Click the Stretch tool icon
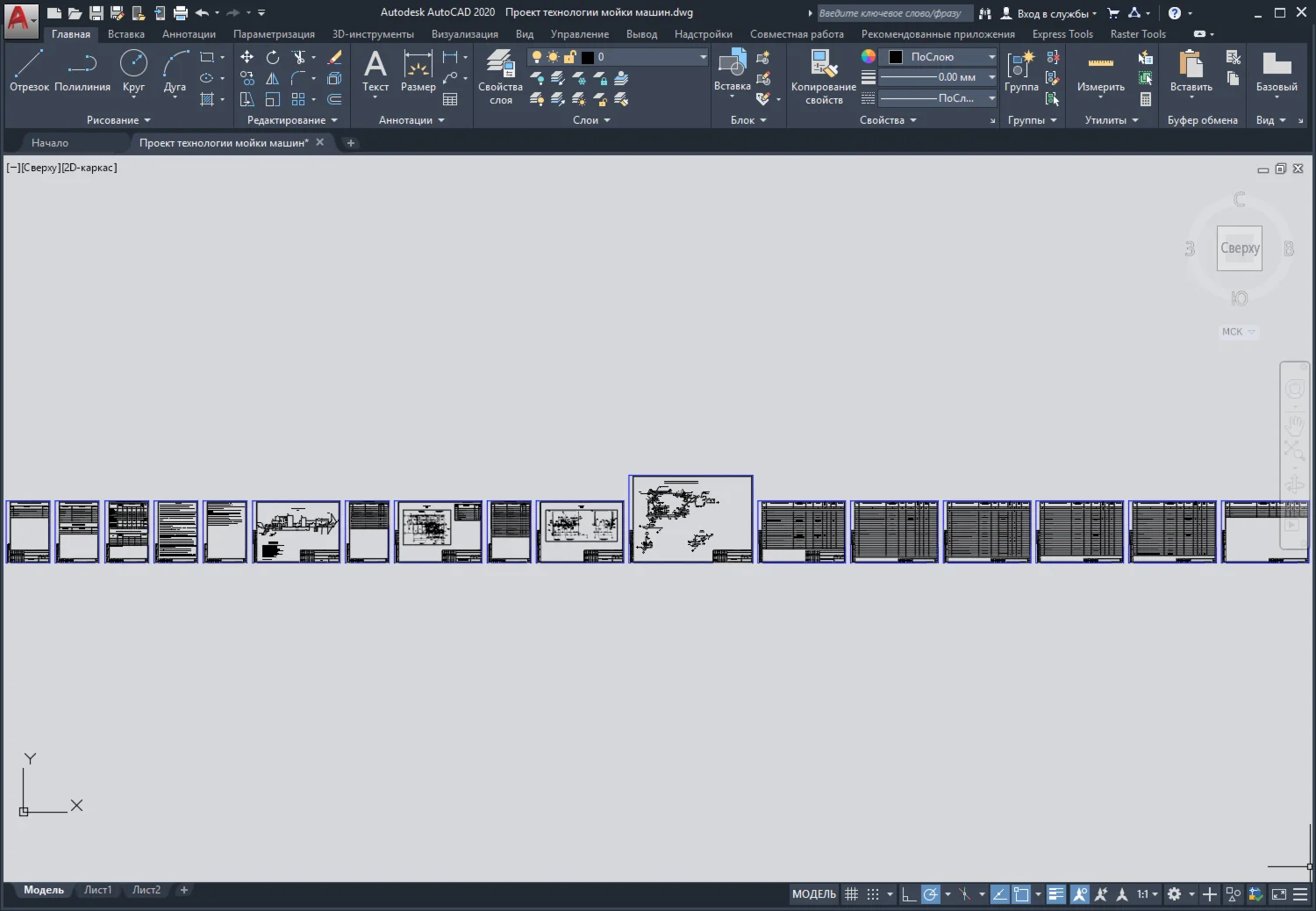This screenshot has height=911, width=1316. [x=247, y=99]
